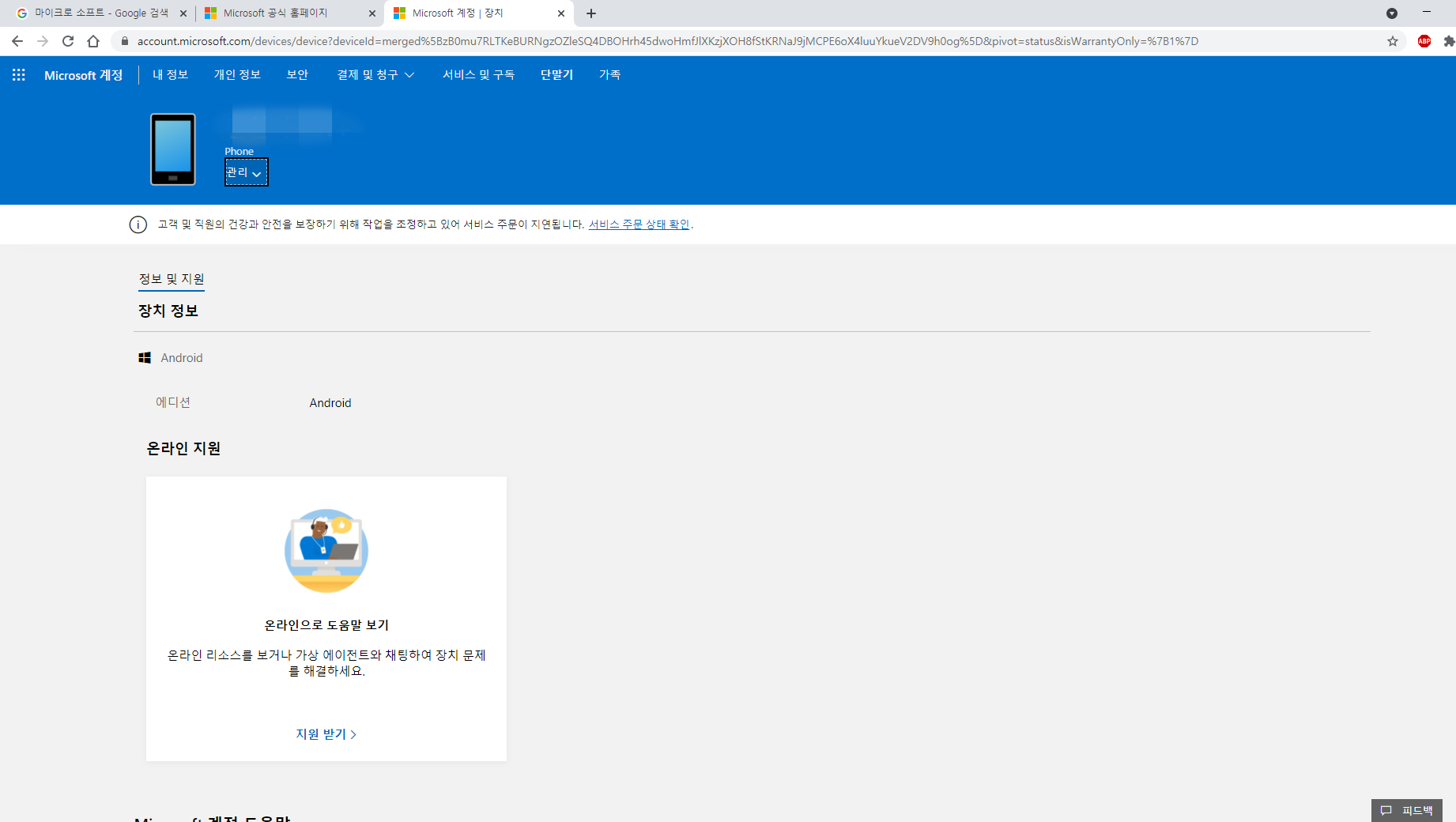Viewport: 1456px width, 822px height.
Task: Minimize the browser window
Action: coord(1427,12)
